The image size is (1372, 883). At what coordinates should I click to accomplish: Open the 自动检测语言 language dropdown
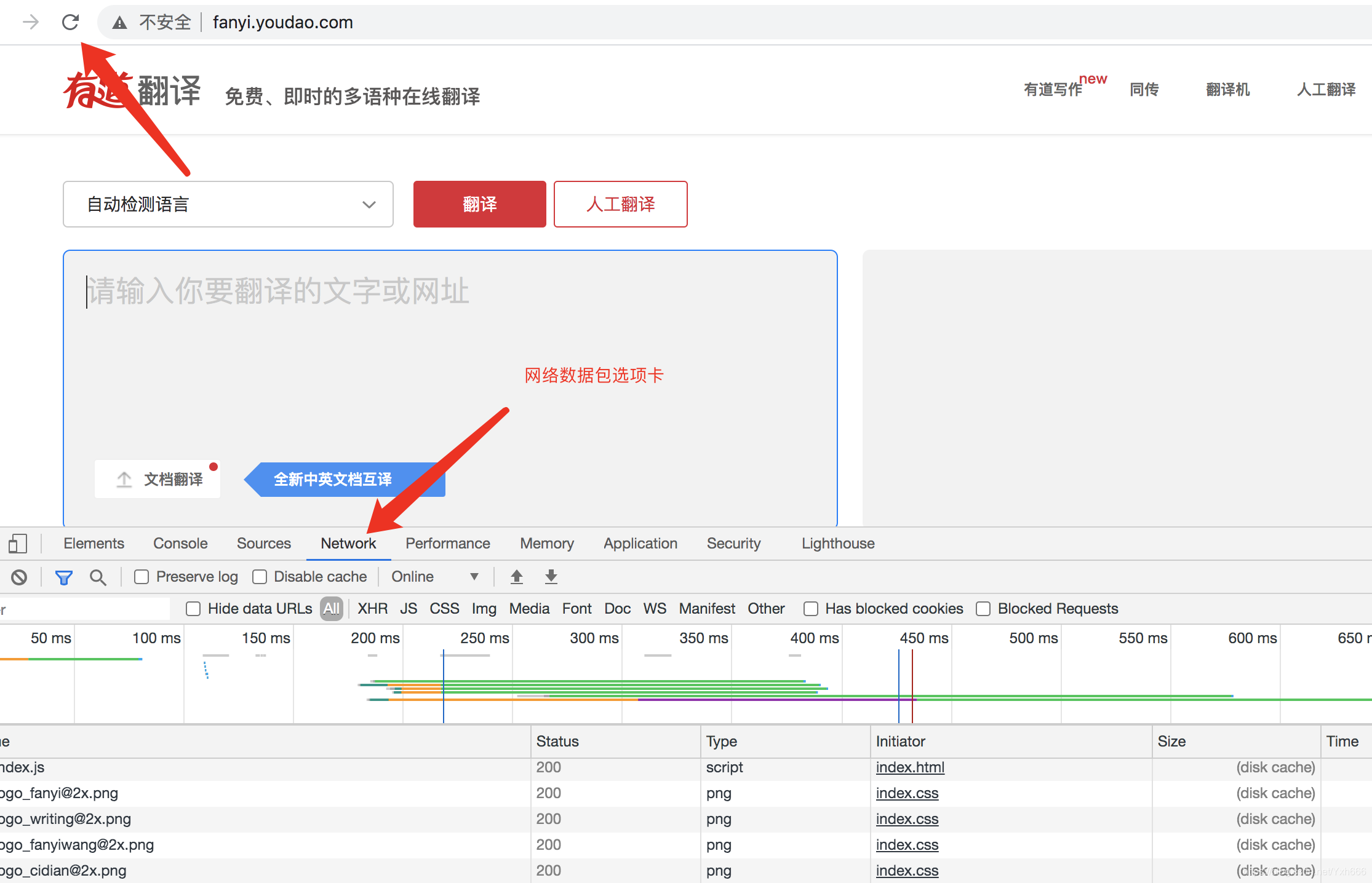(228, 204)
